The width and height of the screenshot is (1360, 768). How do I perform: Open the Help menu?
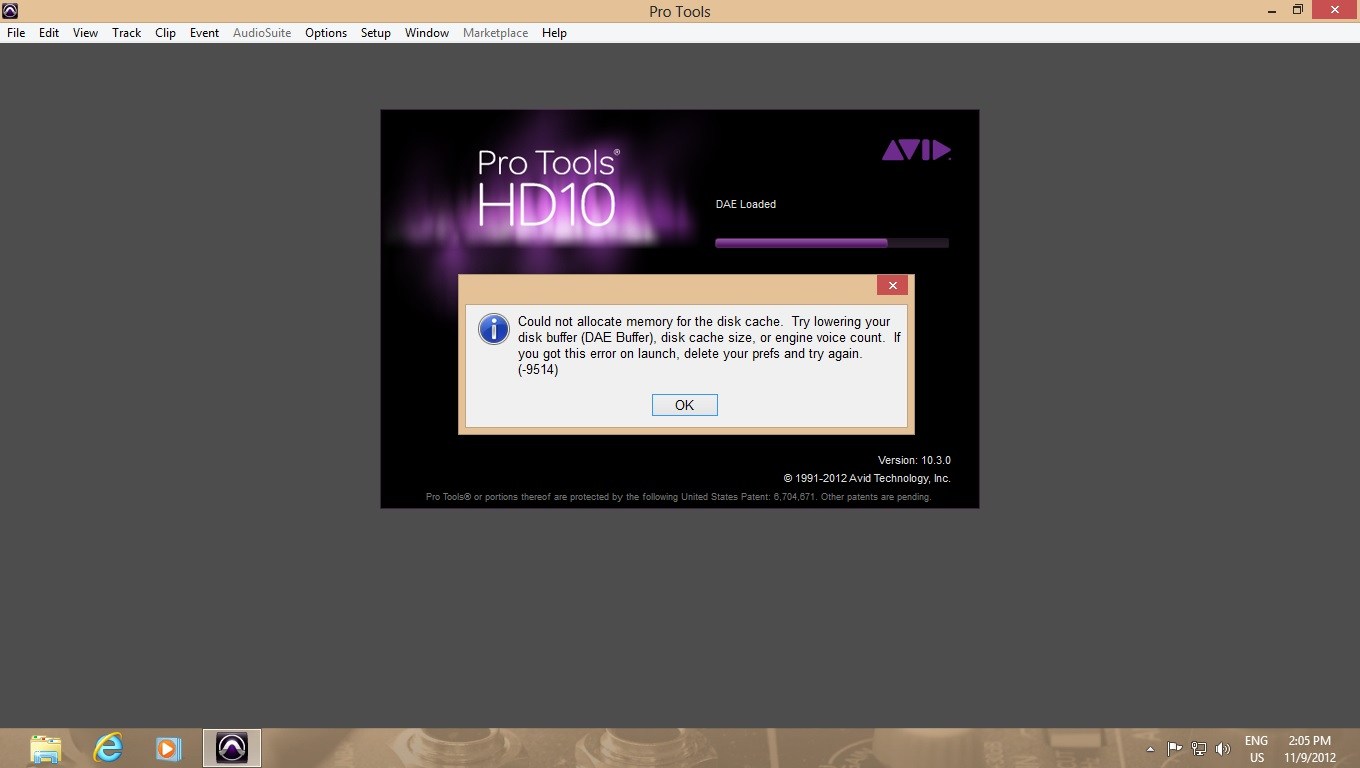[x=554, y=33]
